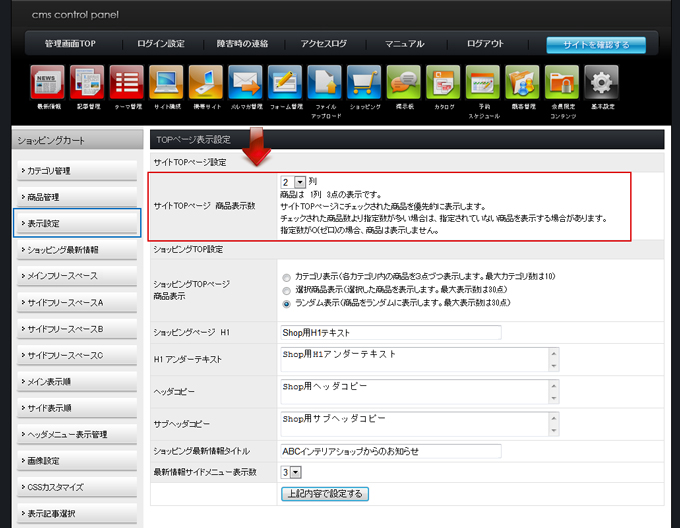The image size is (680, 528).
Task: Open the マニュアル top menu item
Action: click(x=404, y=44)
